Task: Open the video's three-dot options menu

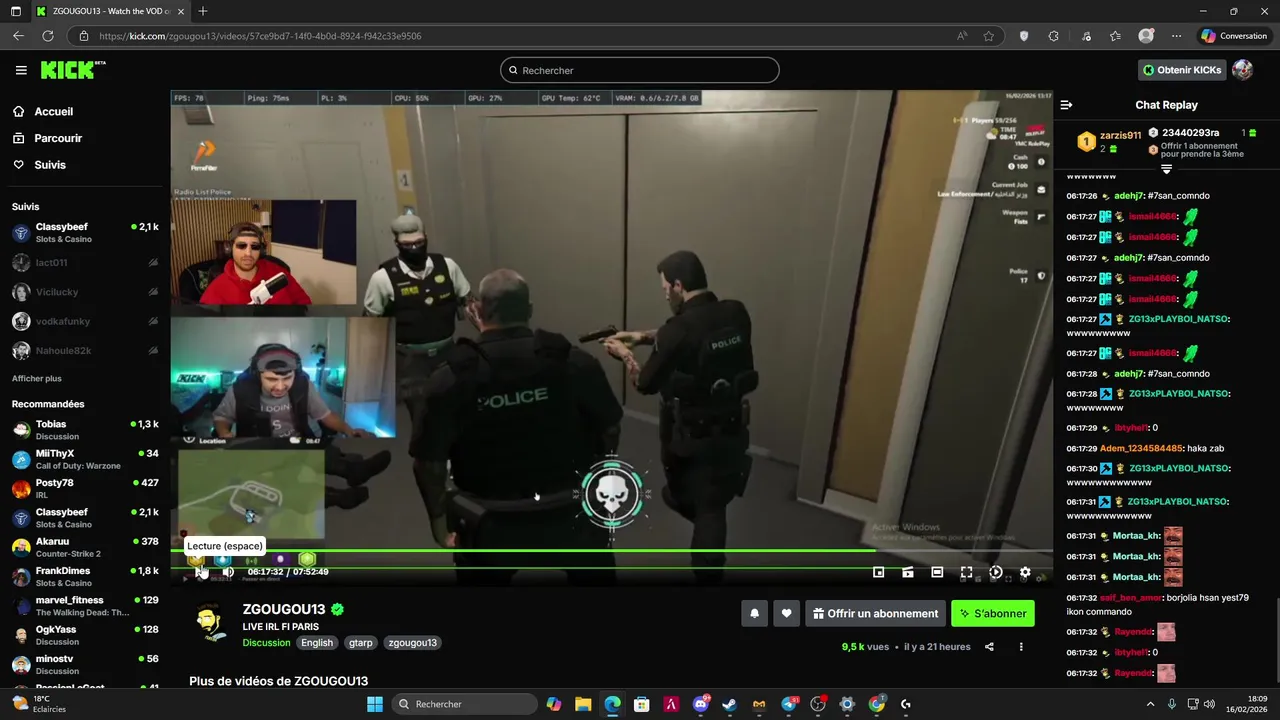Action: (1021, 647)
